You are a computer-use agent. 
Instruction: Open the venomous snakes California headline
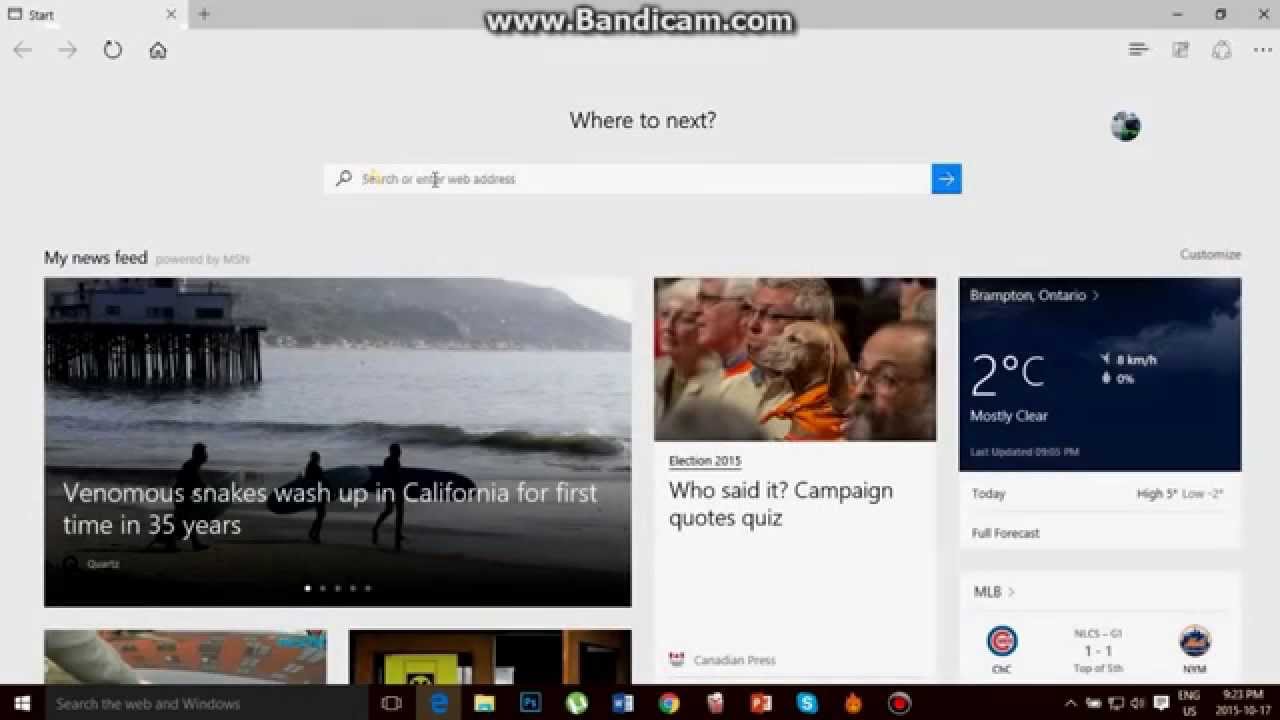click(330, 509)
